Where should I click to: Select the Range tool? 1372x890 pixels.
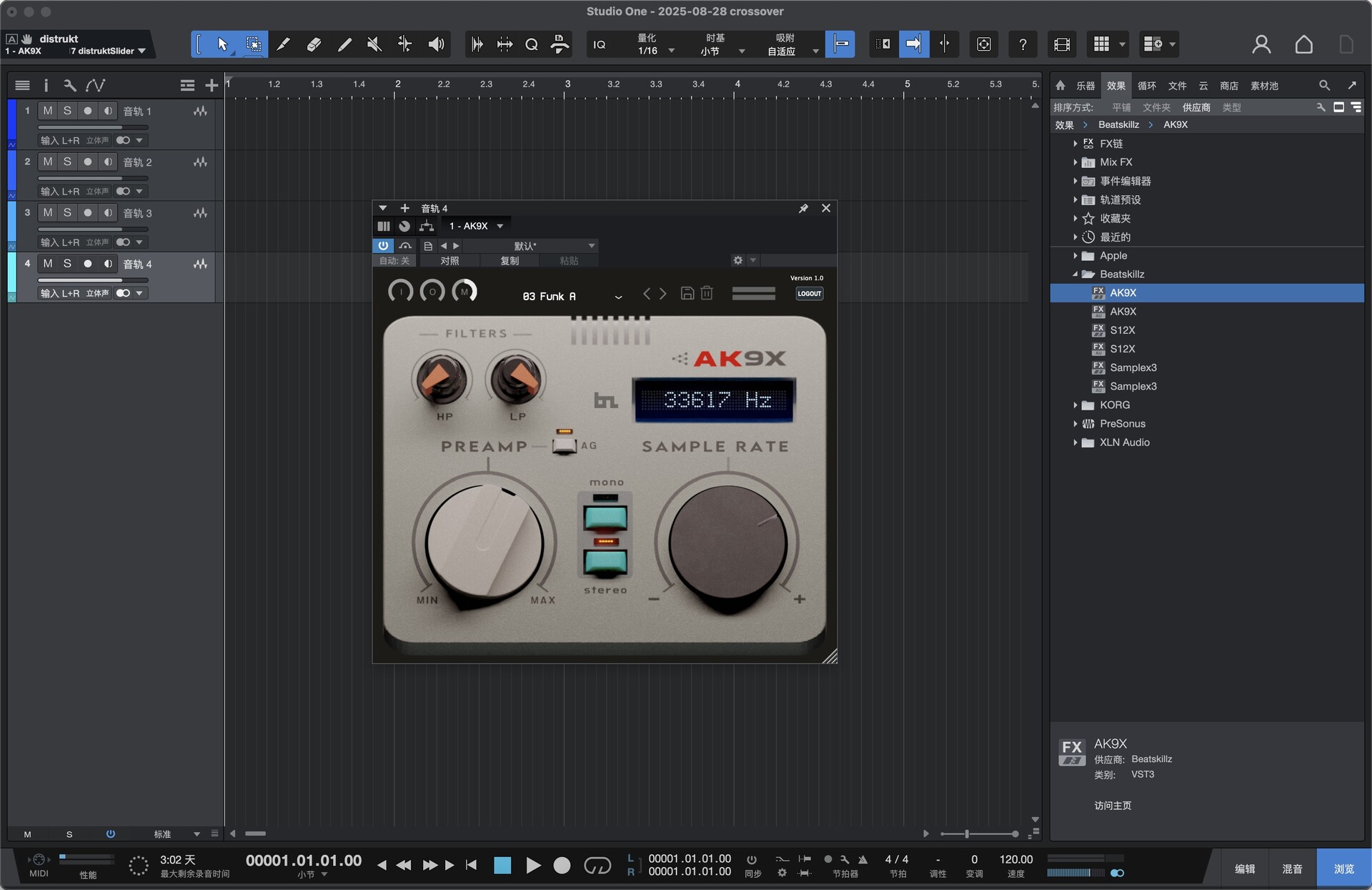point(253,44)
